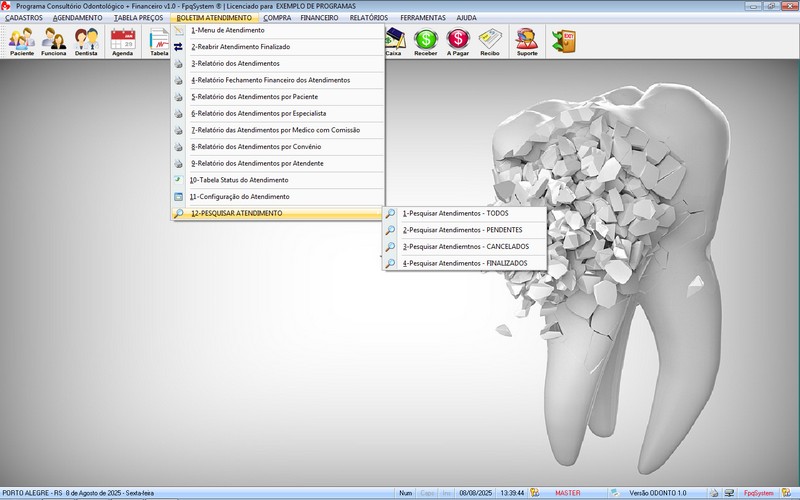
Task: Click the Receber green dollar icon
Action: pos(426,41)
